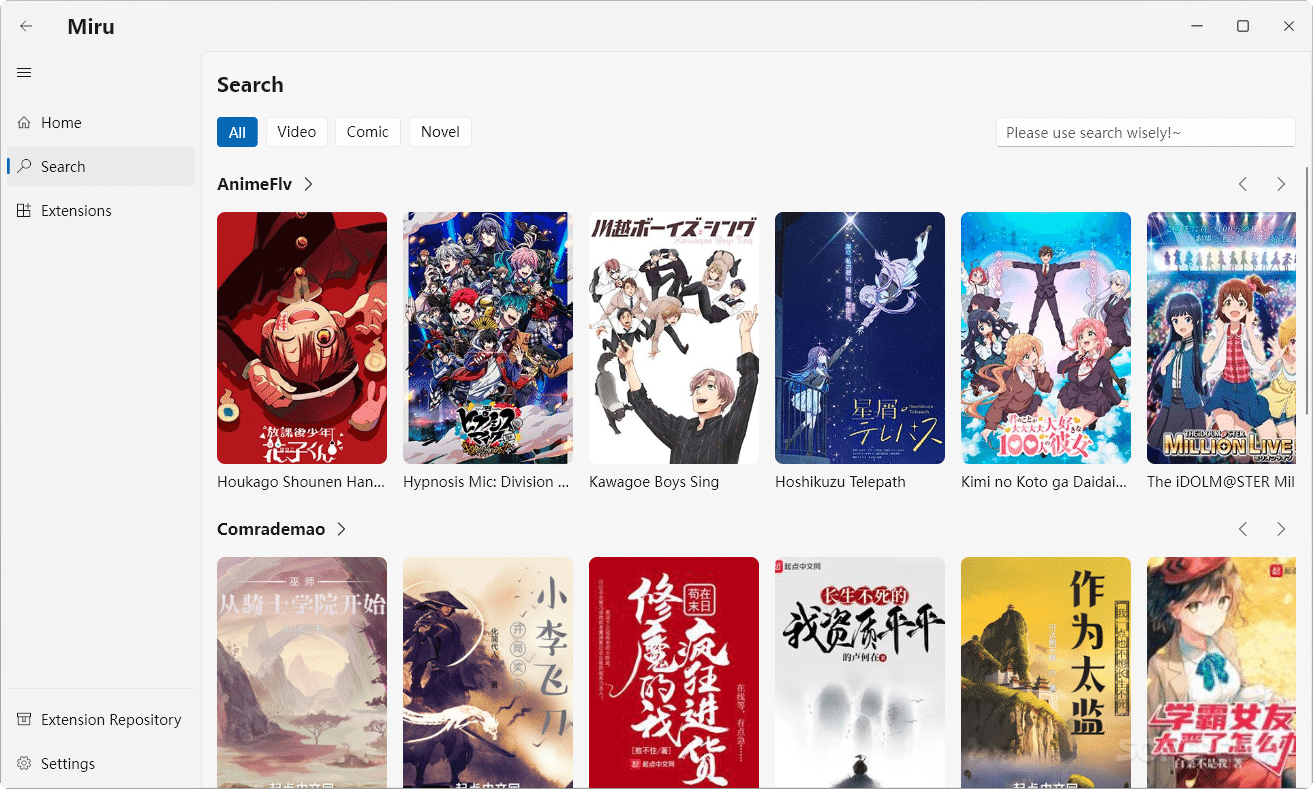The height and width of the screenshot is (789, 1313).
Task: Click the Search magnifier icon in sidebar
Action: pos(24,167)
